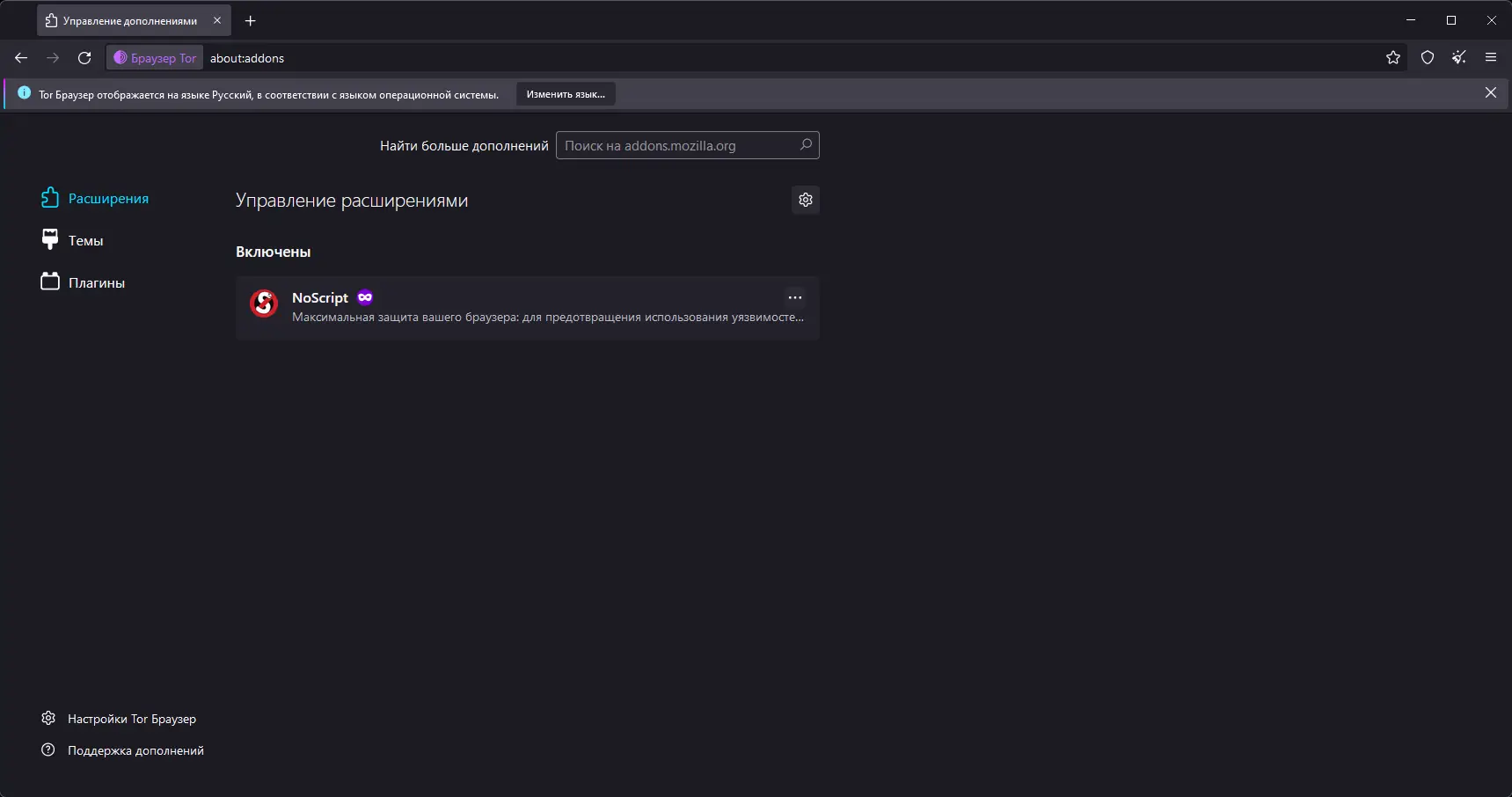Open Поддержка дополнений link

tap(122, 750)
